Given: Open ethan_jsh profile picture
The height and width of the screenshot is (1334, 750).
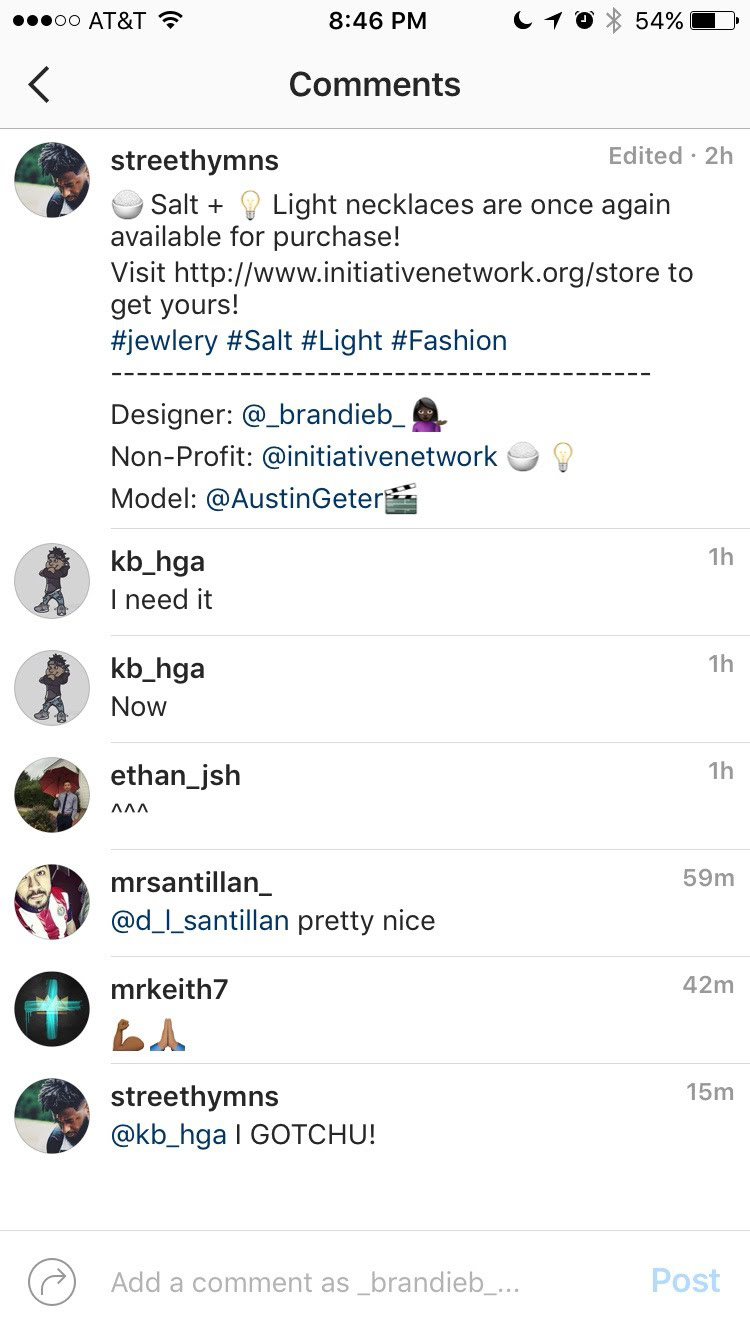Looking at the screenshot, I should [52, 795].
